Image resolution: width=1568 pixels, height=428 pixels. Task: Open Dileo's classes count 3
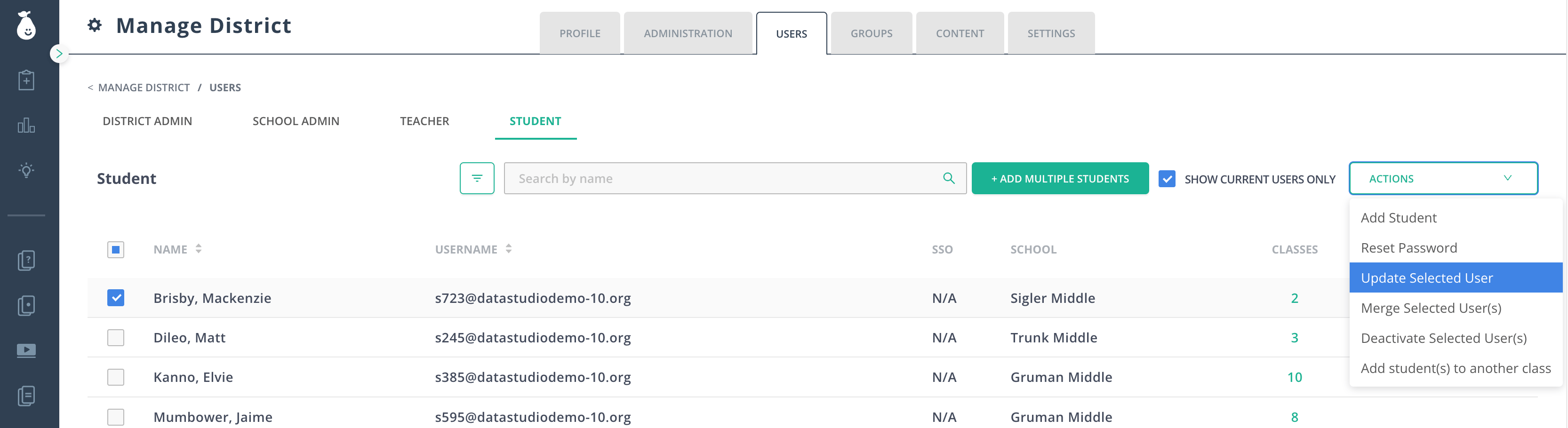1294,337
